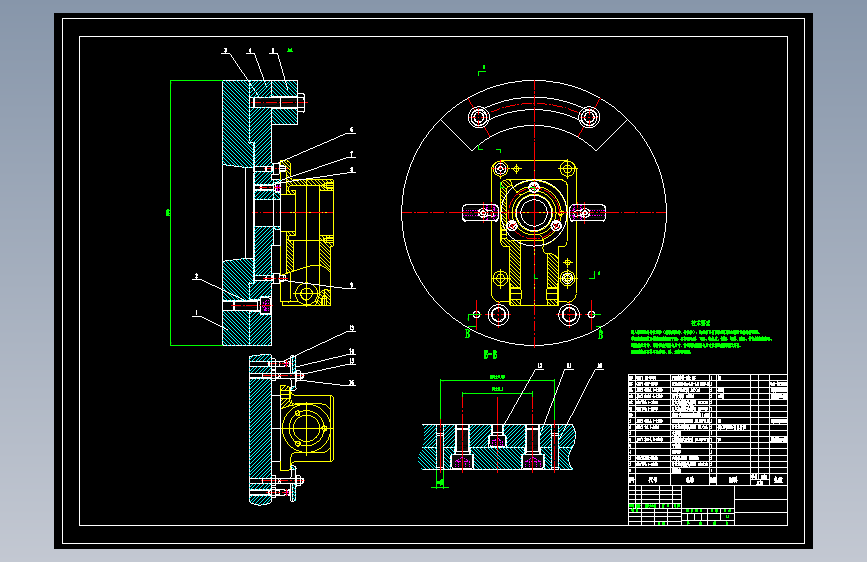Select the right "B" section cut marker

(600, 334)
